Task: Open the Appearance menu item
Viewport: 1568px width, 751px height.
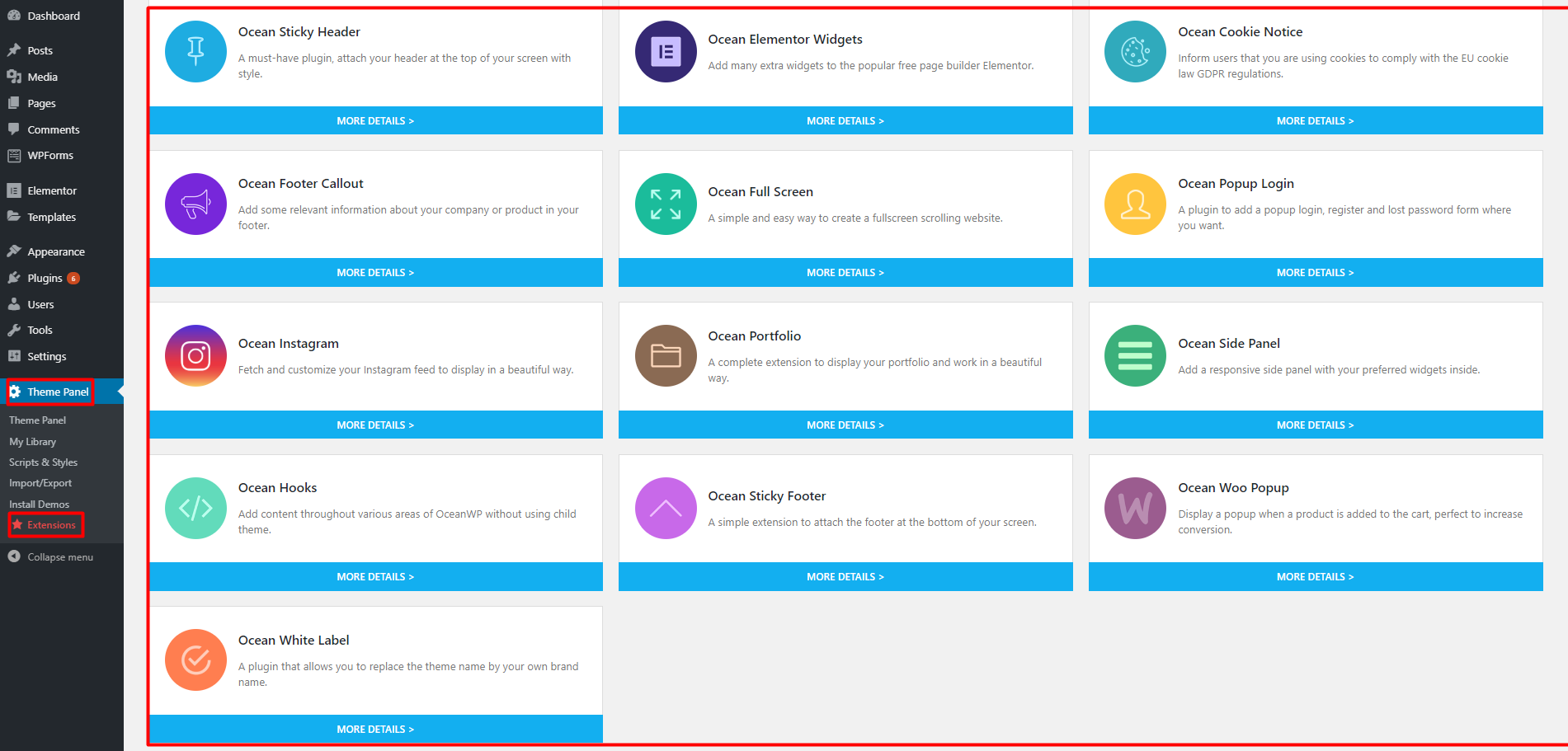Action: (62, 251)
